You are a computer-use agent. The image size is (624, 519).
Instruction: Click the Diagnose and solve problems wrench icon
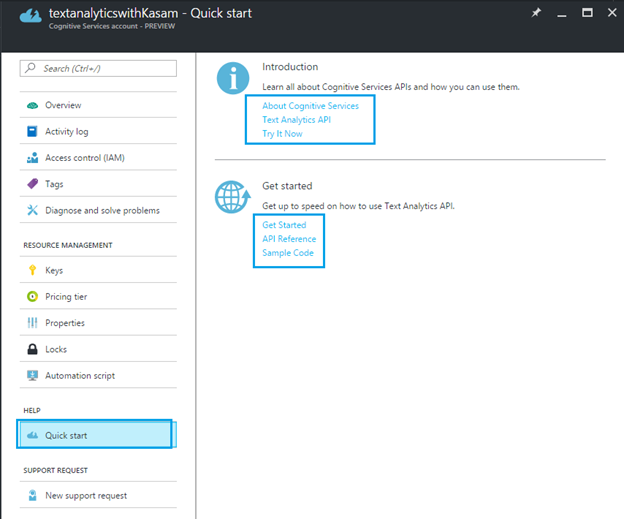pyautogui.click(x=33, y=210)
